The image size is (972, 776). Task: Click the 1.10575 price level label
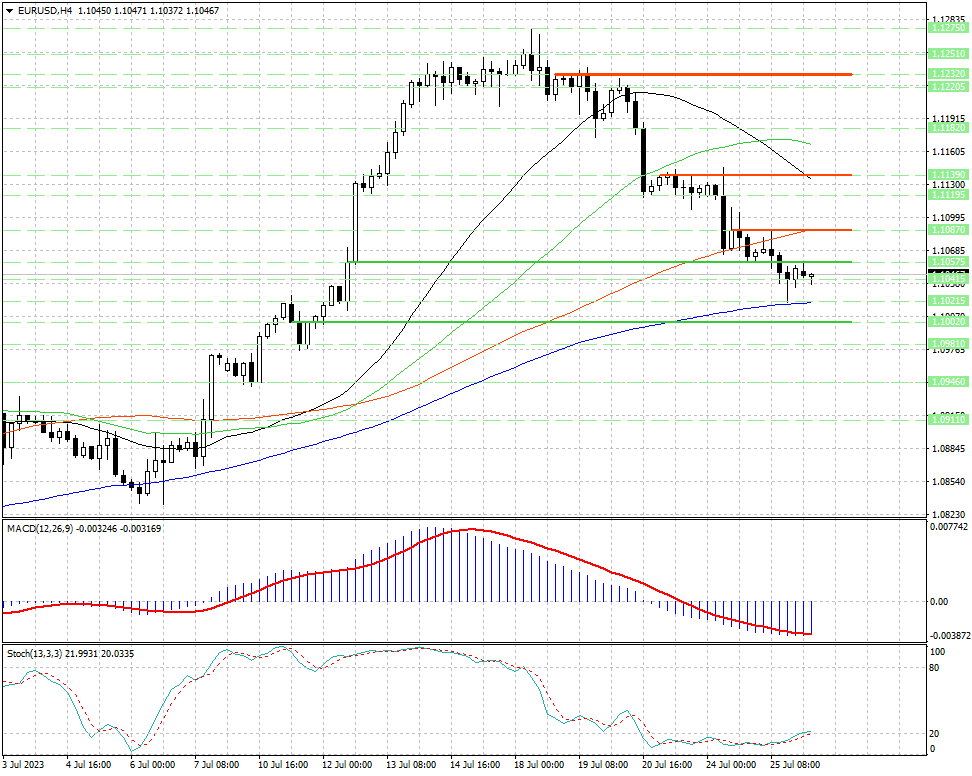948,262
